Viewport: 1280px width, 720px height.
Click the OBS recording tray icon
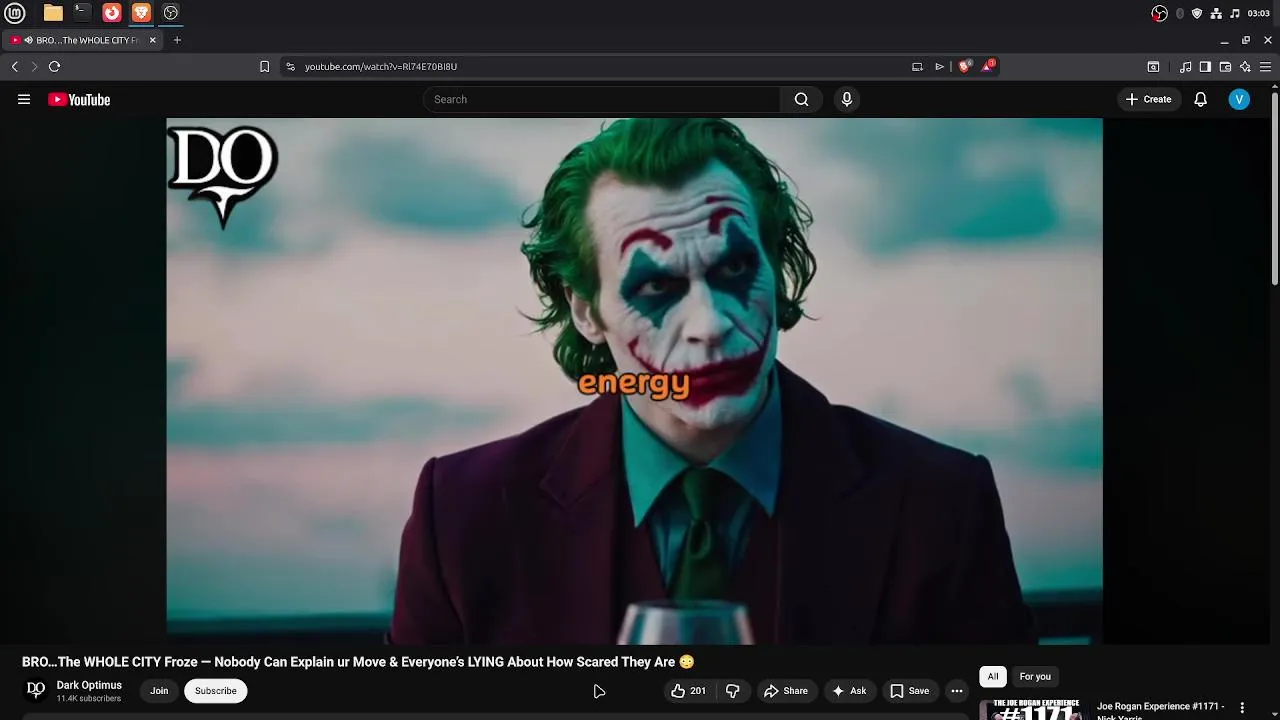coord(1159,13)
